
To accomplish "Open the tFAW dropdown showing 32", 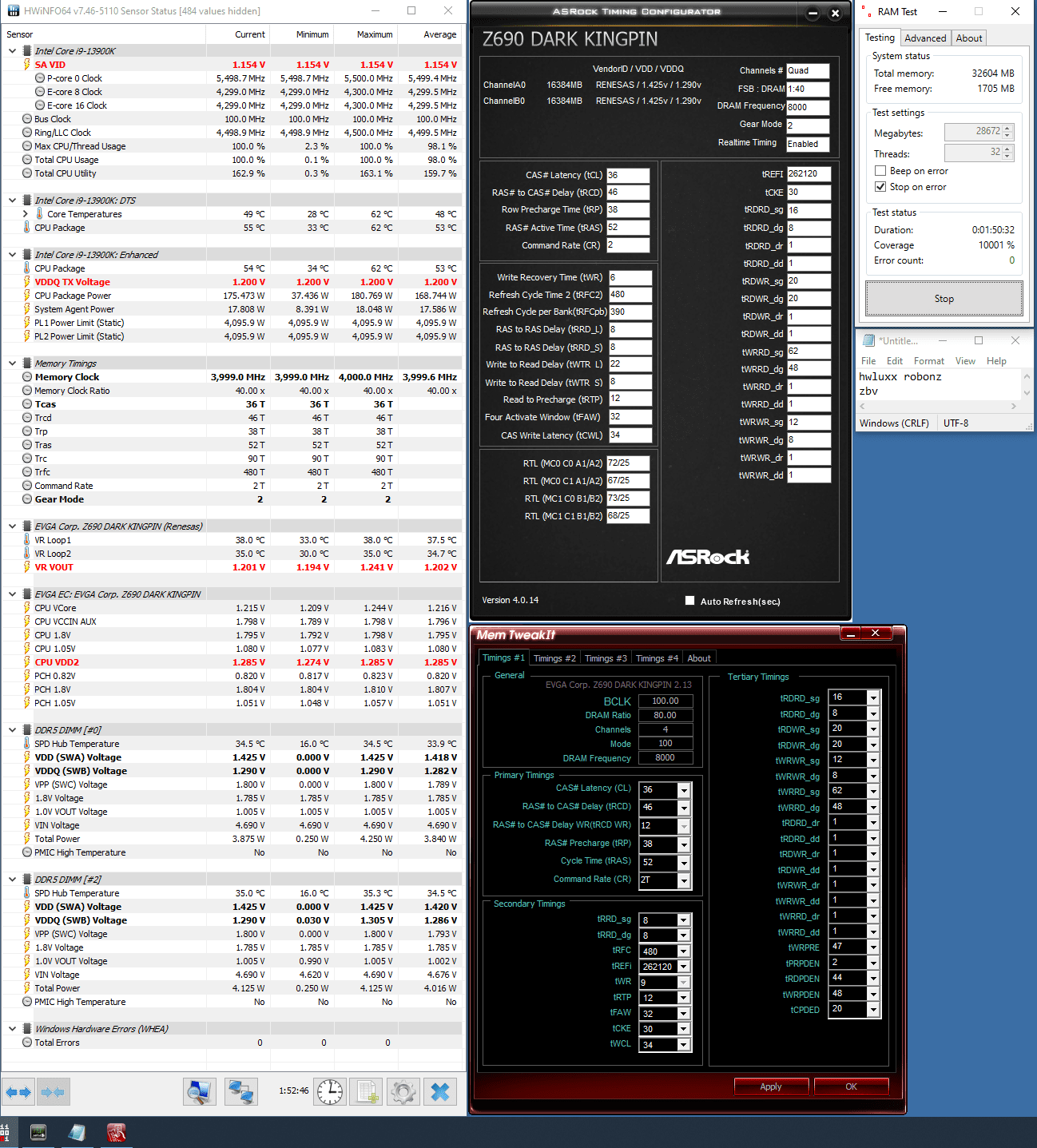I will 684,1014.
